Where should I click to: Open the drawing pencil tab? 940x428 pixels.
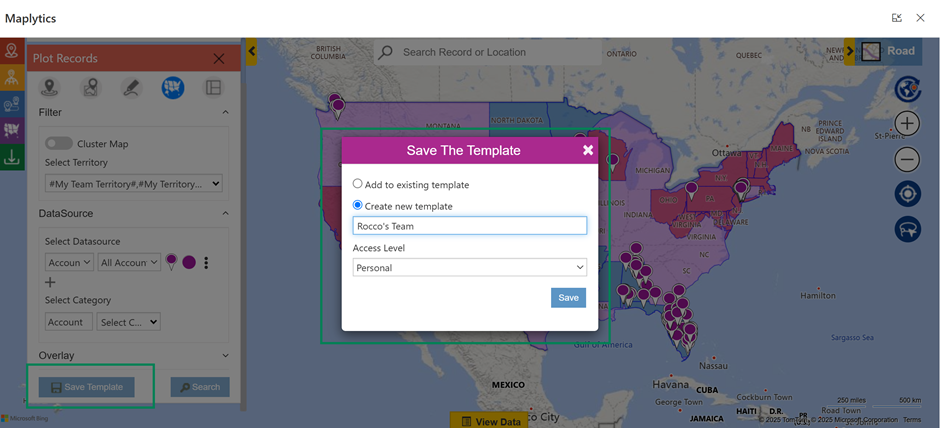[x=131, y=88]
